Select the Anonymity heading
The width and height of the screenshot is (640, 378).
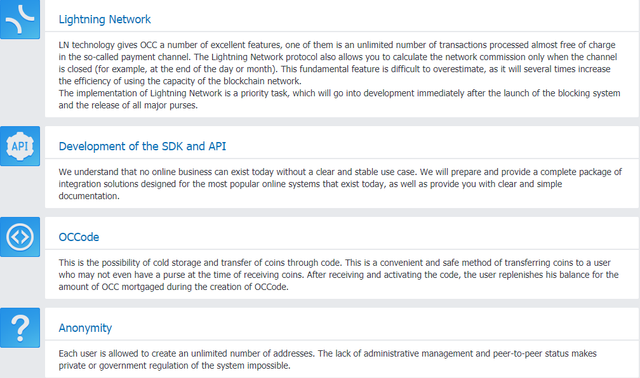click(85, 328)
